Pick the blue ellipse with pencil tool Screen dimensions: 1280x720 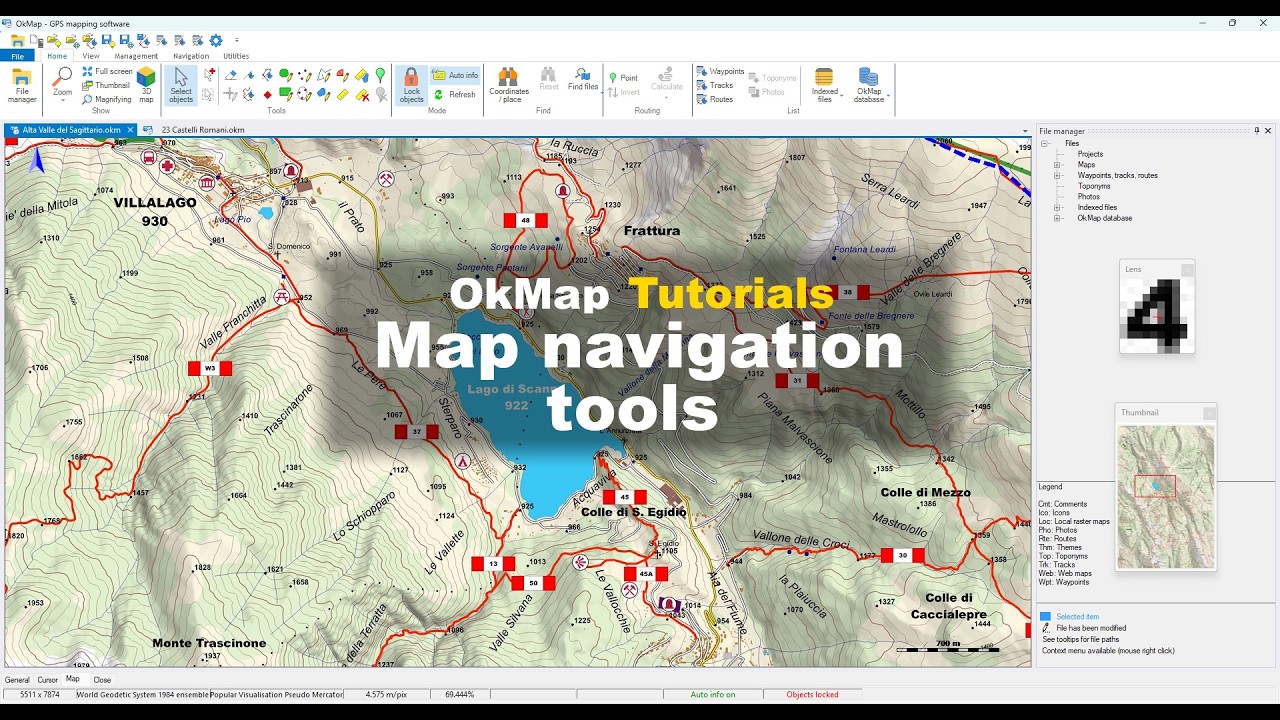(x=323, y=95)
